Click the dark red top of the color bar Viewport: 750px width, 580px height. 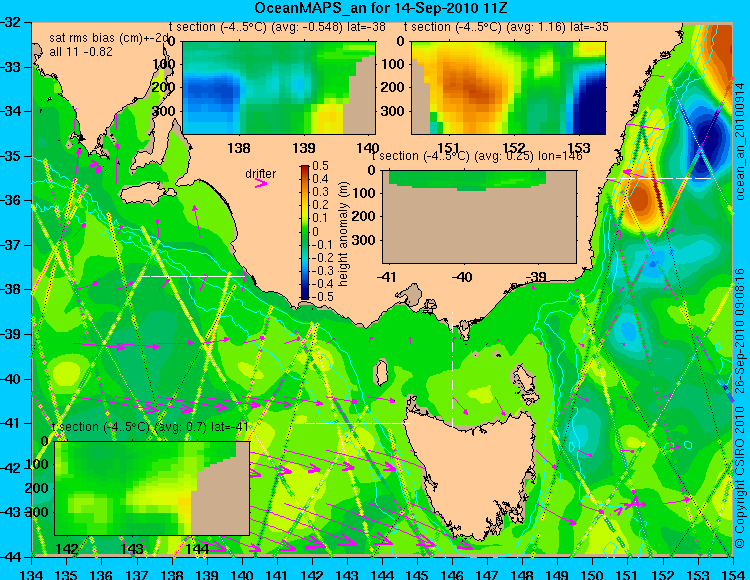click(x=305, y=169)
